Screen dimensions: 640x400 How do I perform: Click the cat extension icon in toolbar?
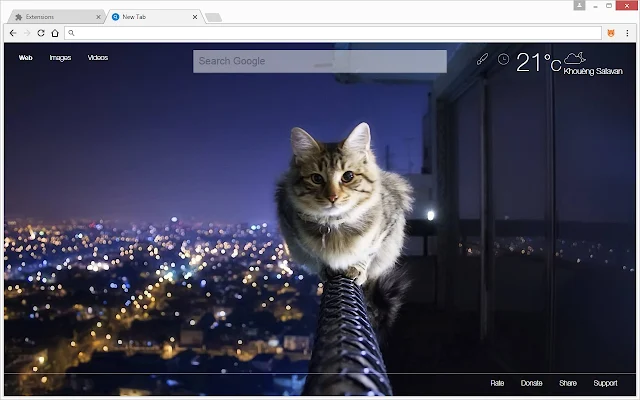click(x=611, y=33)
